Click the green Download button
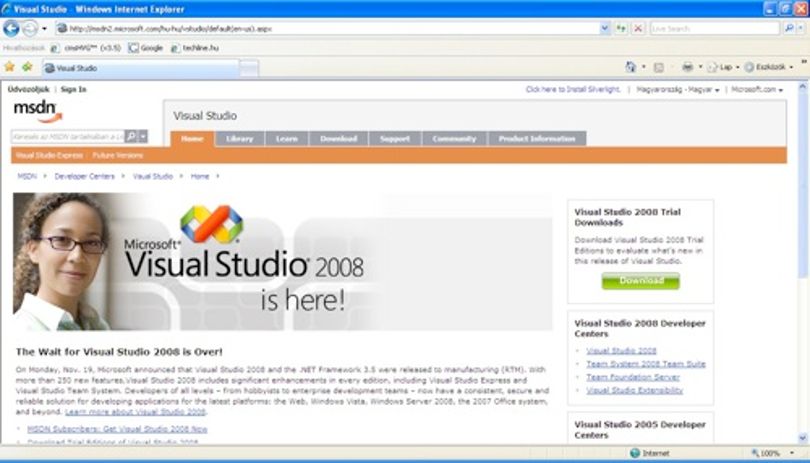 tap(641, 281)
